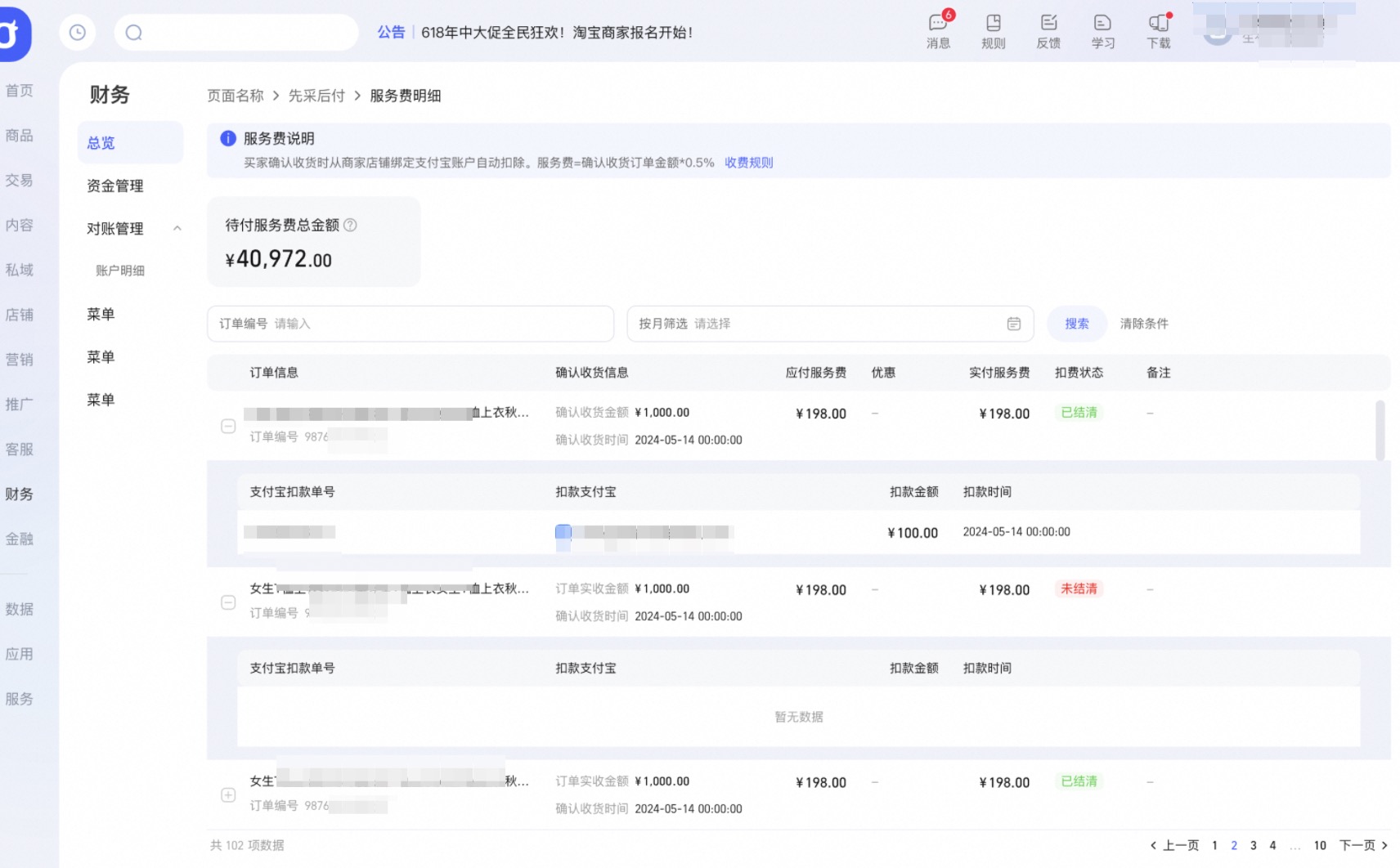Go to 首页 in left sidebar
The image size is (1400, 868).
[20, 91]
